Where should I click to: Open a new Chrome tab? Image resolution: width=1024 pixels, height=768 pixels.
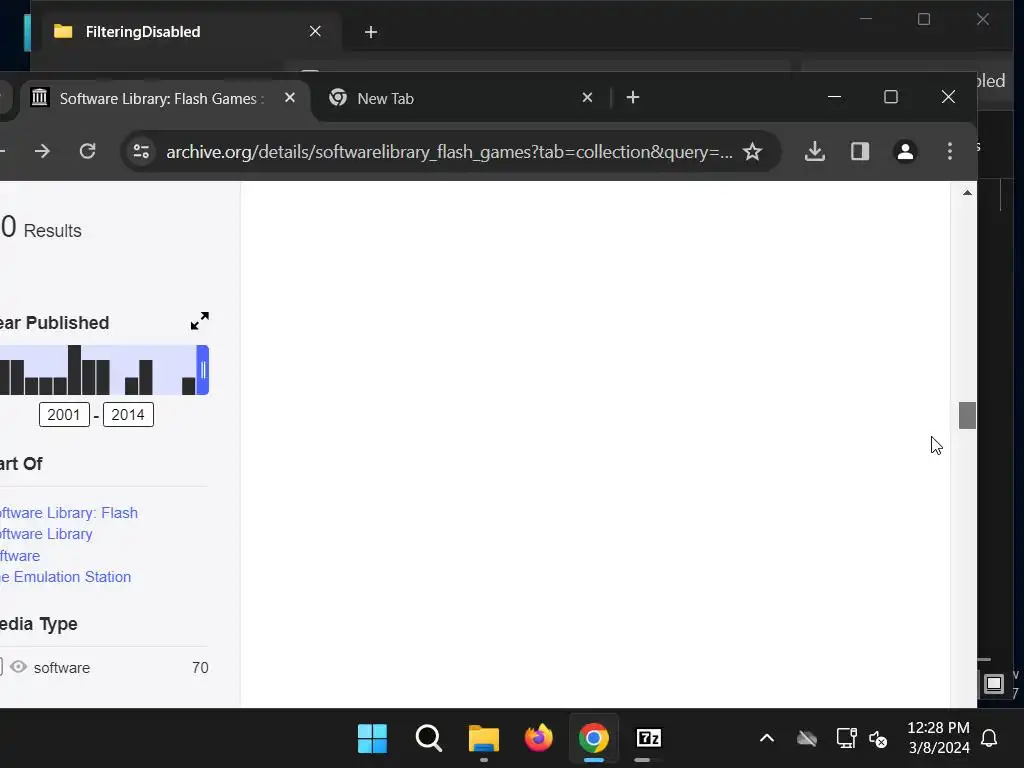tap(632, 97)
